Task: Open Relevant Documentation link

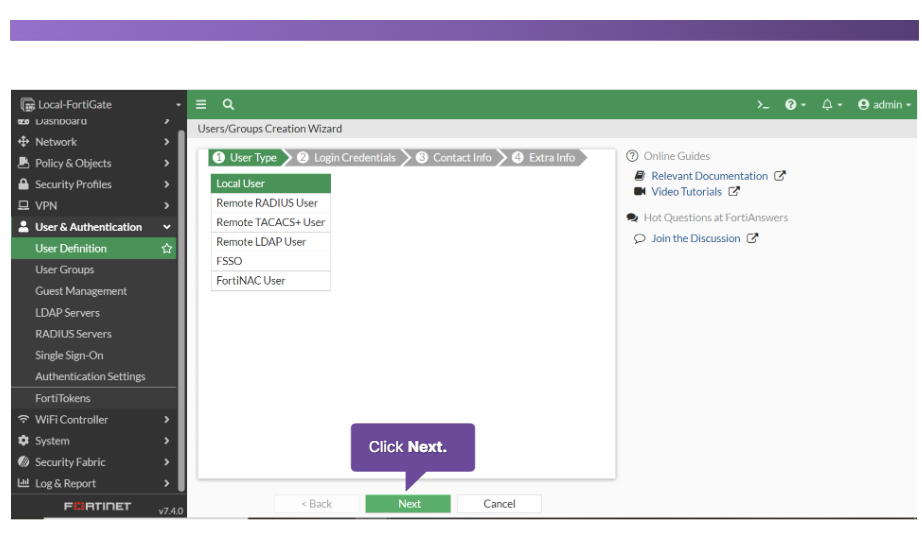Action: click(709, 176)
